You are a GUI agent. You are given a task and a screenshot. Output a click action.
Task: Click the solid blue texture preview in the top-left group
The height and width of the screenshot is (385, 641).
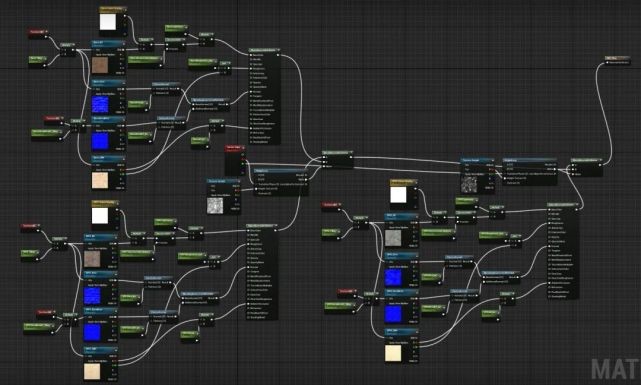tap(100, 142)
